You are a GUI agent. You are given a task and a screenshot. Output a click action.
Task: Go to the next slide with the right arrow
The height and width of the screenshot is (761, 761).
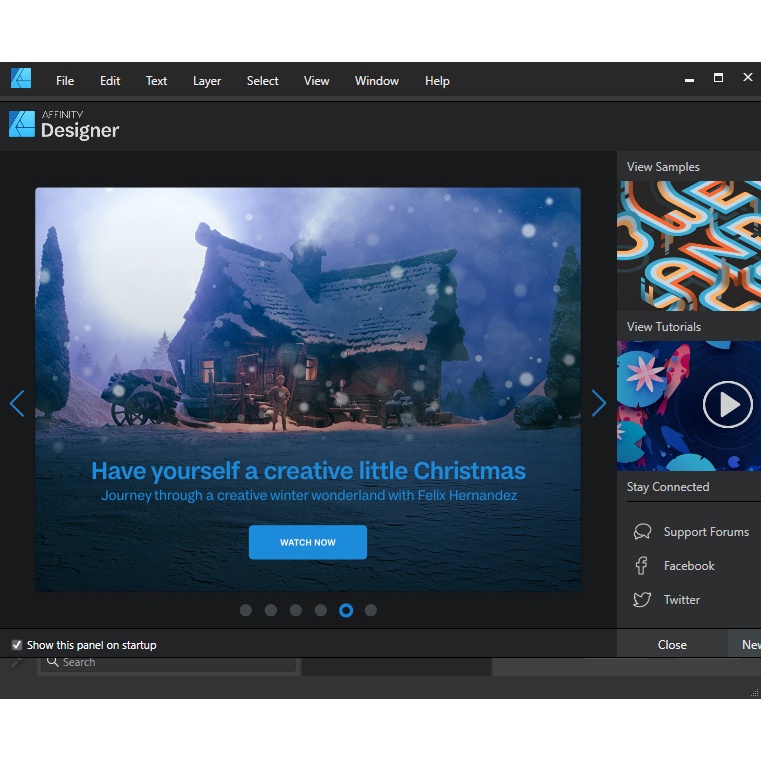pos(598,403)
